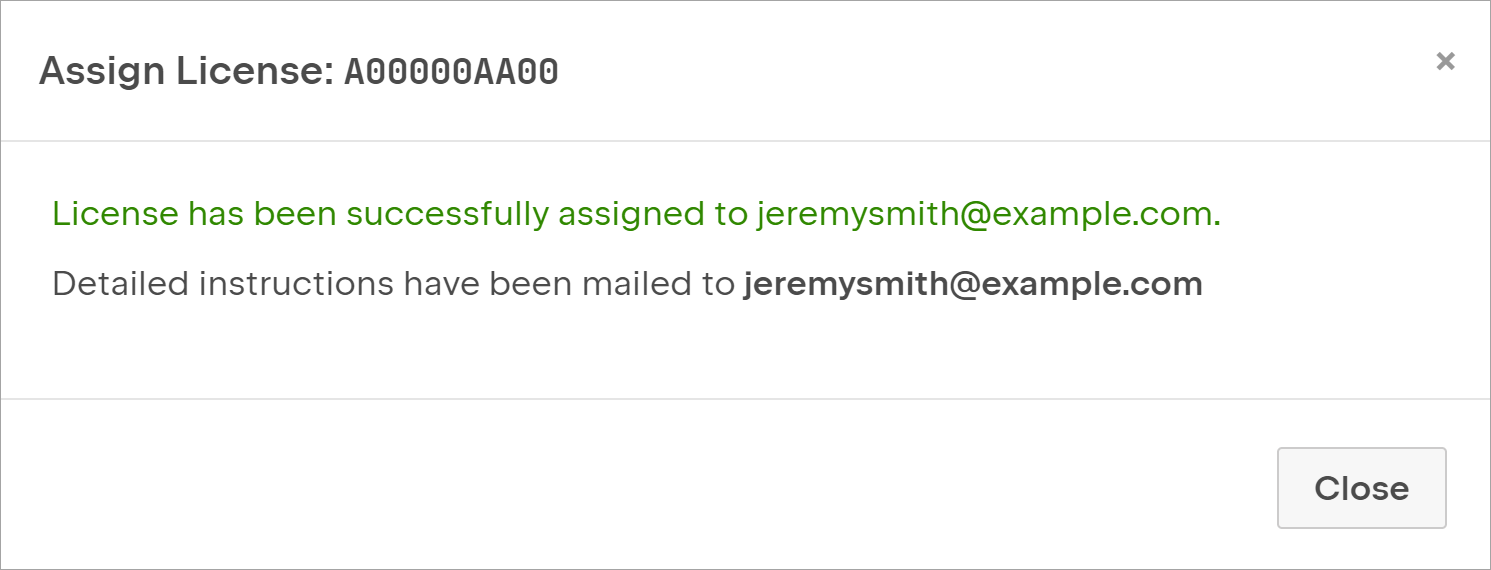This screenshot has width=1491, height=570.
Task: Click the word "instructions" in the gray text
Action: pyautogui.click(x=296, y=284)
